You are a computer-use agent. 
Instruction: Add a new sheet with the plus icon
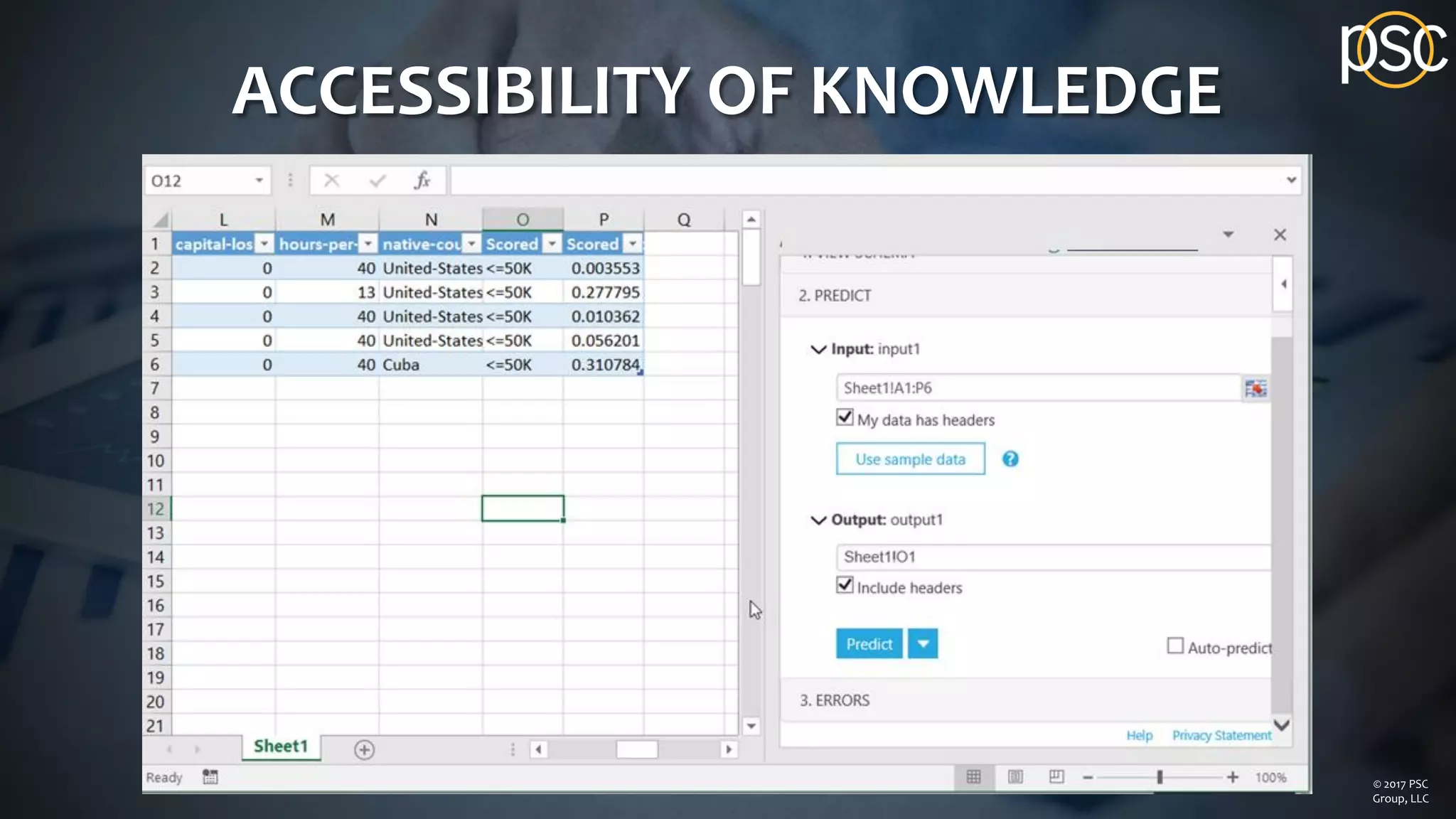[x=364, y=749]
